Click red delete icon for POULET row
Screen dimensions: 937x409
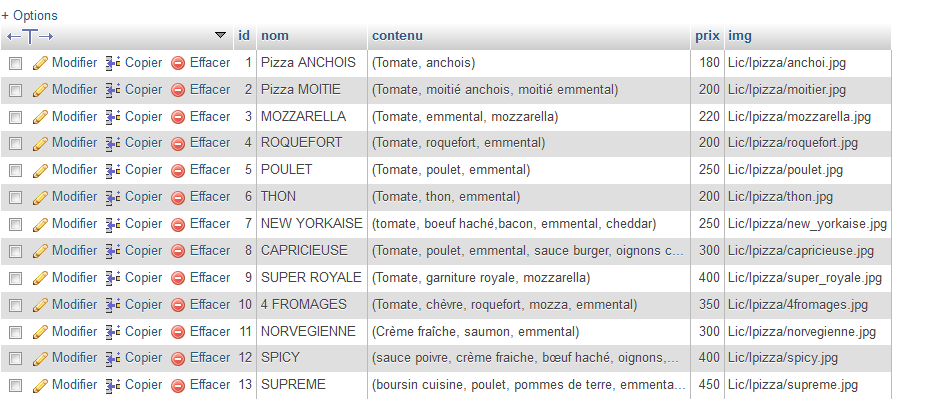178,170
